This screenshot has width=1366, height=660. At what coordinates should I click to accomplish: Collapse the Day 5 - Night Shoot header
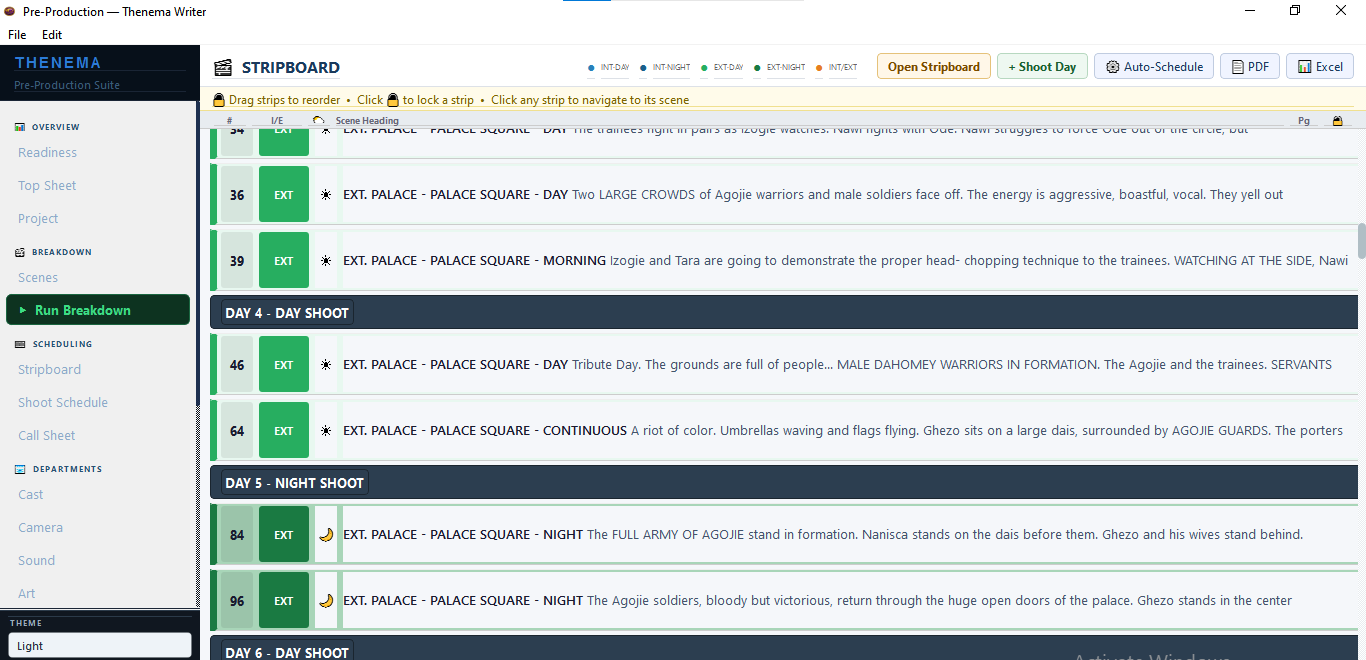coord(294,483)
